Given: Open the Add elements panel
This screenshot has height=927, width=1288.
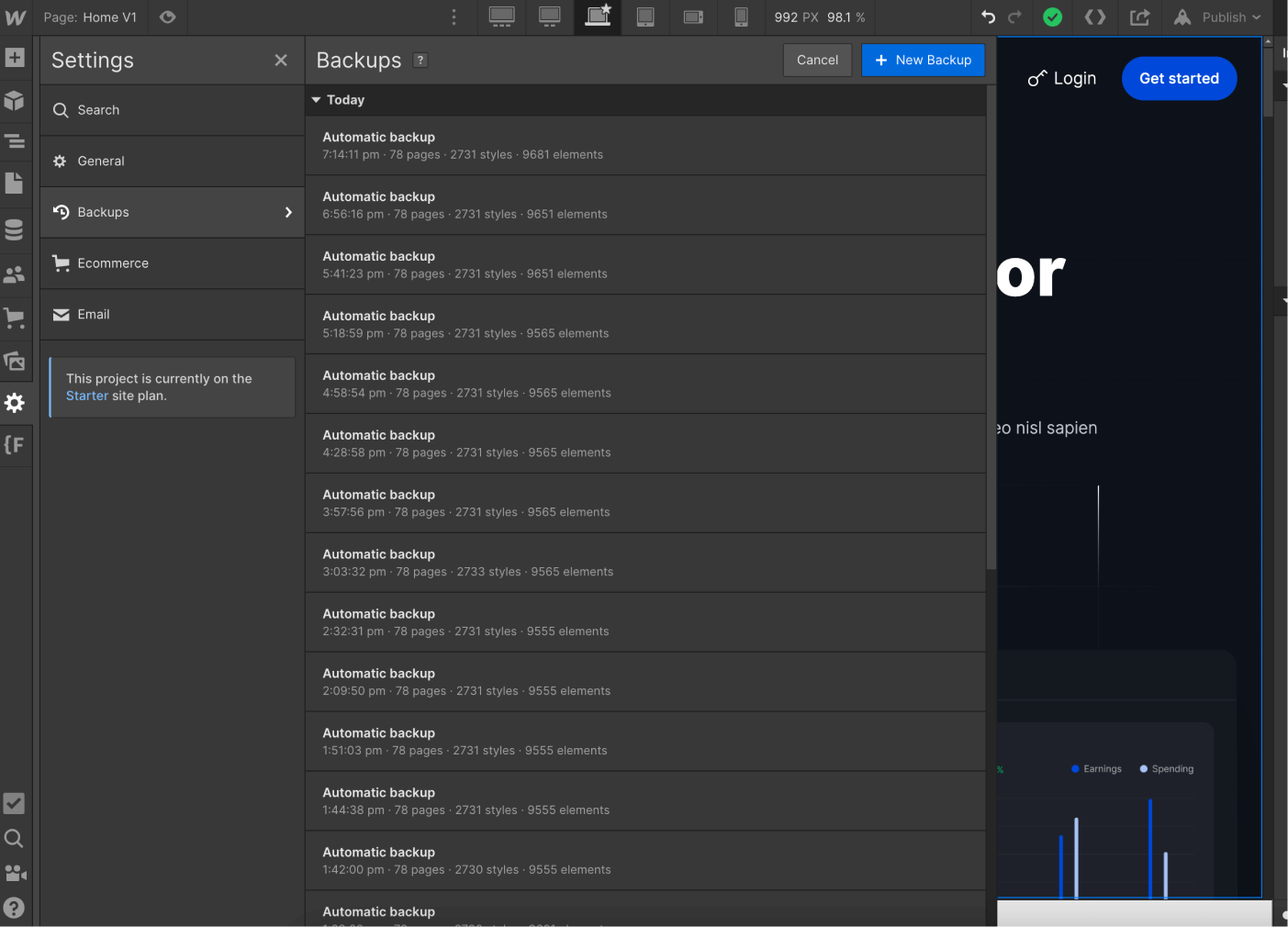Looking at the screenshot, I should click(x=15, y=58).
